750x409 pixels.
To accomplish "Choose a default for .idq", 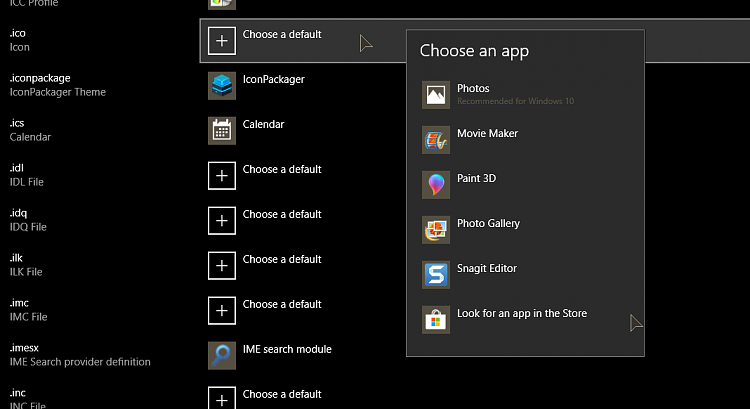I will (282, 214).
